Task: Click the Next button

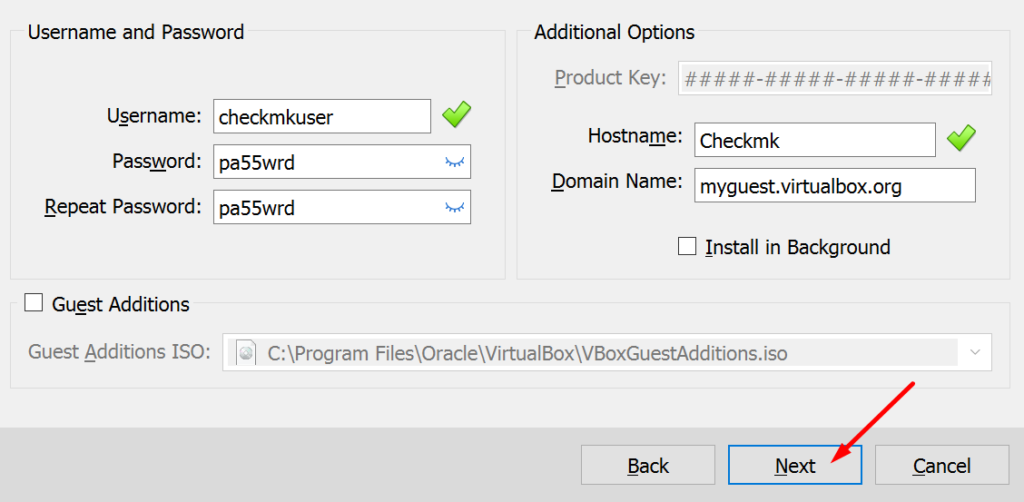Action: point(795,466)
